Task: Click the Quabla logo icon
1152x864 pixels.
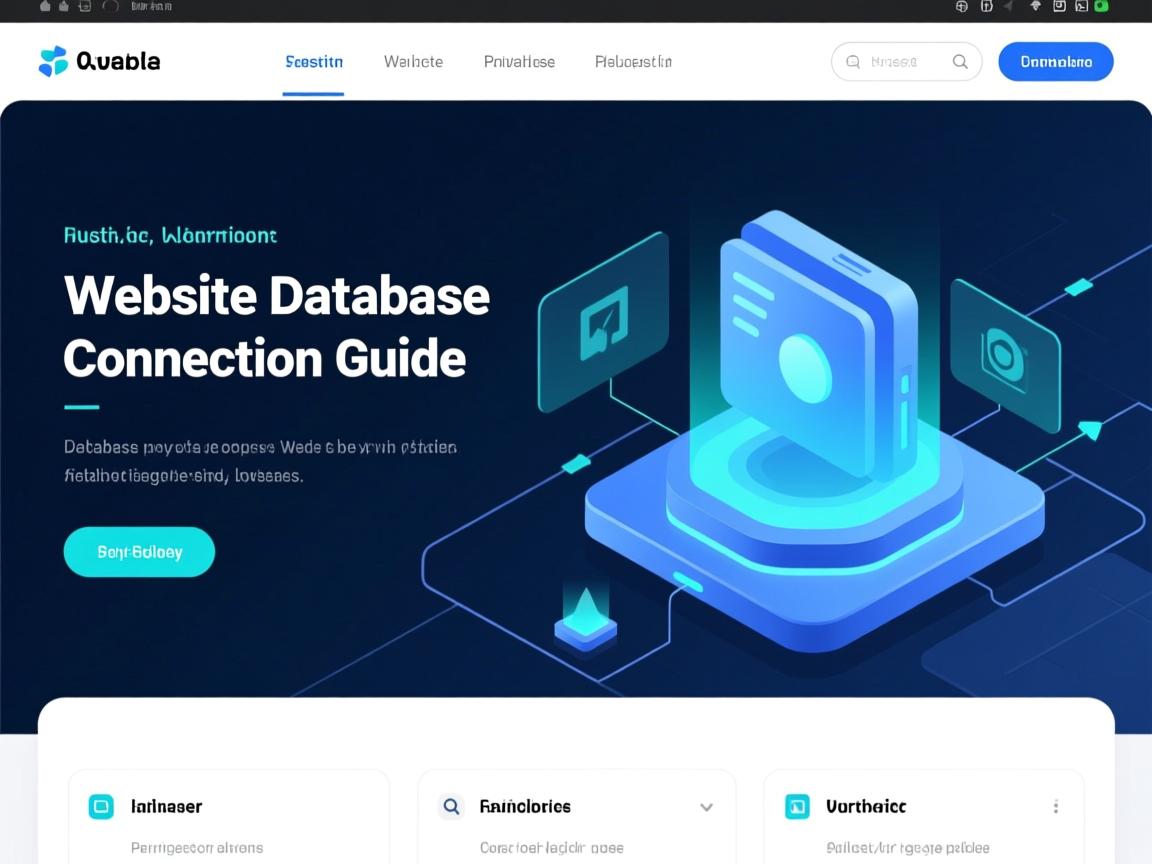Action: tap(53, 61)
